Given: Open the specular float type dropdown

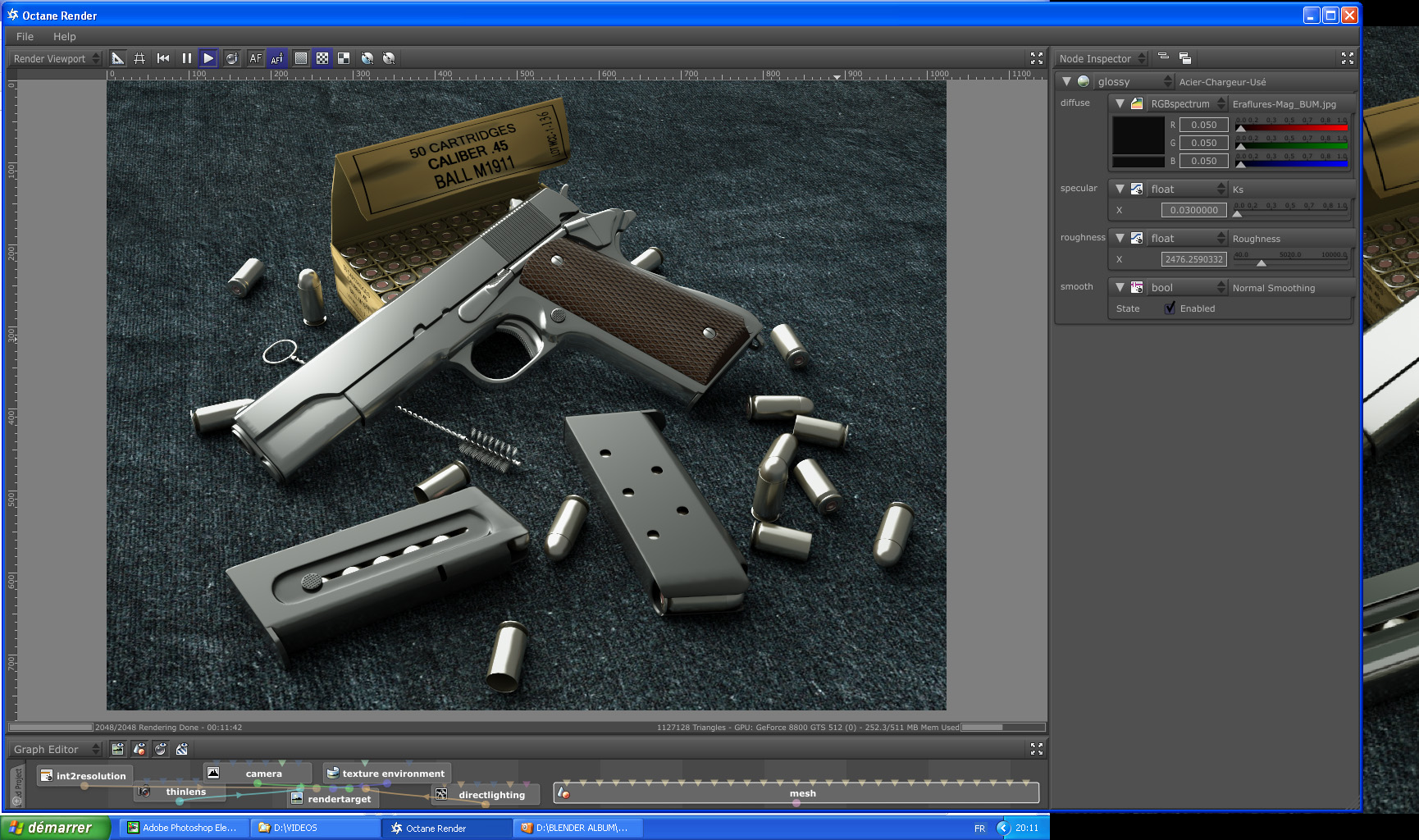Looking at the screenshot, I should pos(1188,189).
